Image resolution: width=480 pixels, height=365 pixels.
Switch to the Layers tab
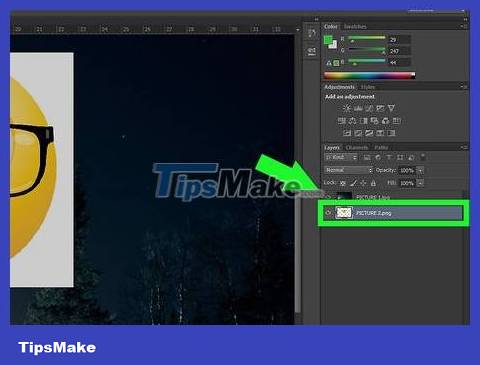click(x=332, y=147)
